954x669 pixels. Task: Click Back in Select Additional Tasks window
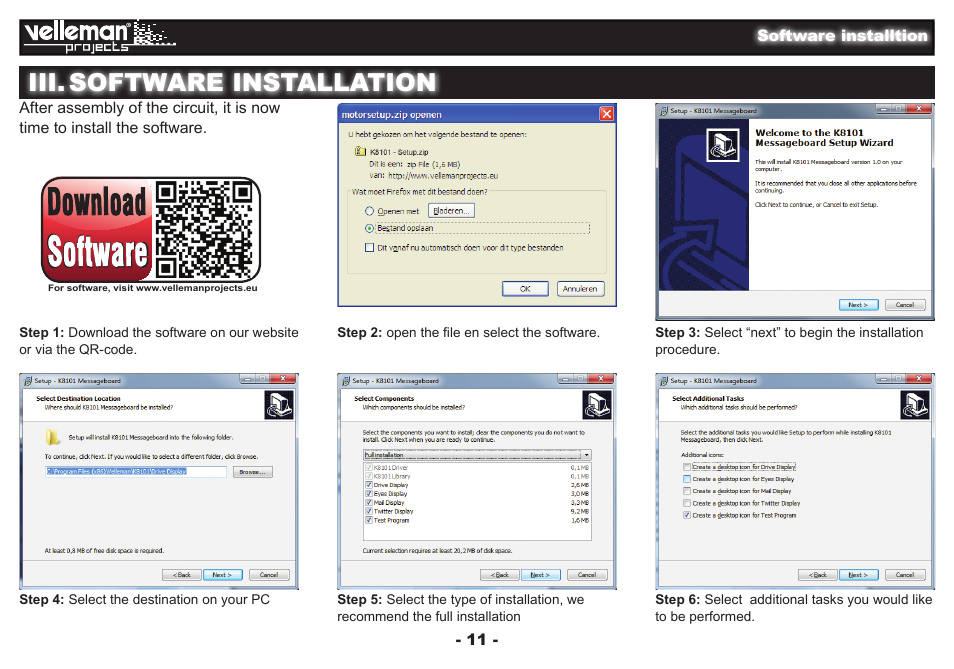tap(818, 575)
